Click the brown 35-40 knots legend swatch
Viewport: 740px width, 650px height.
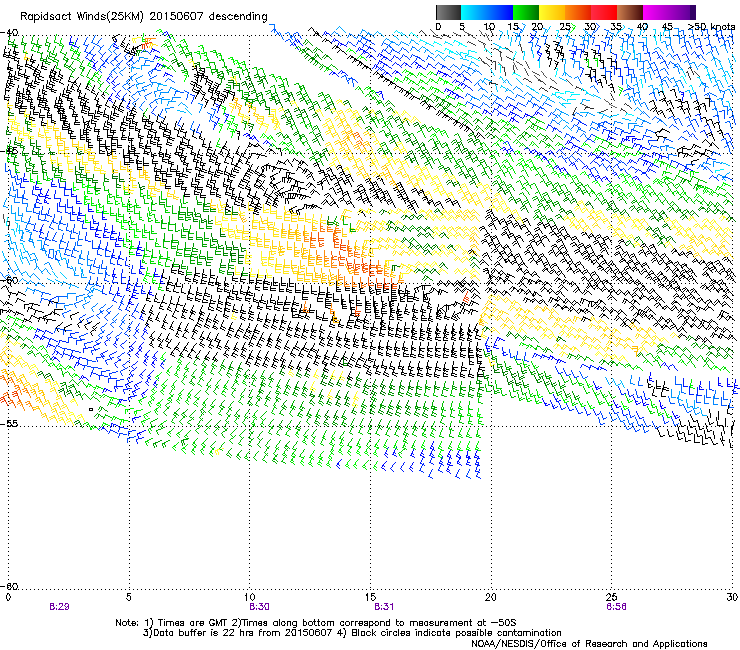tap(630, 12)
